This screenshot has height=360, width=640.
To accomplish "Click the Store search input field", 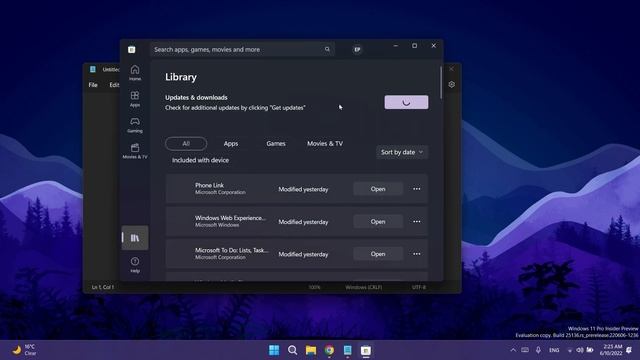I will pos(242,49).
